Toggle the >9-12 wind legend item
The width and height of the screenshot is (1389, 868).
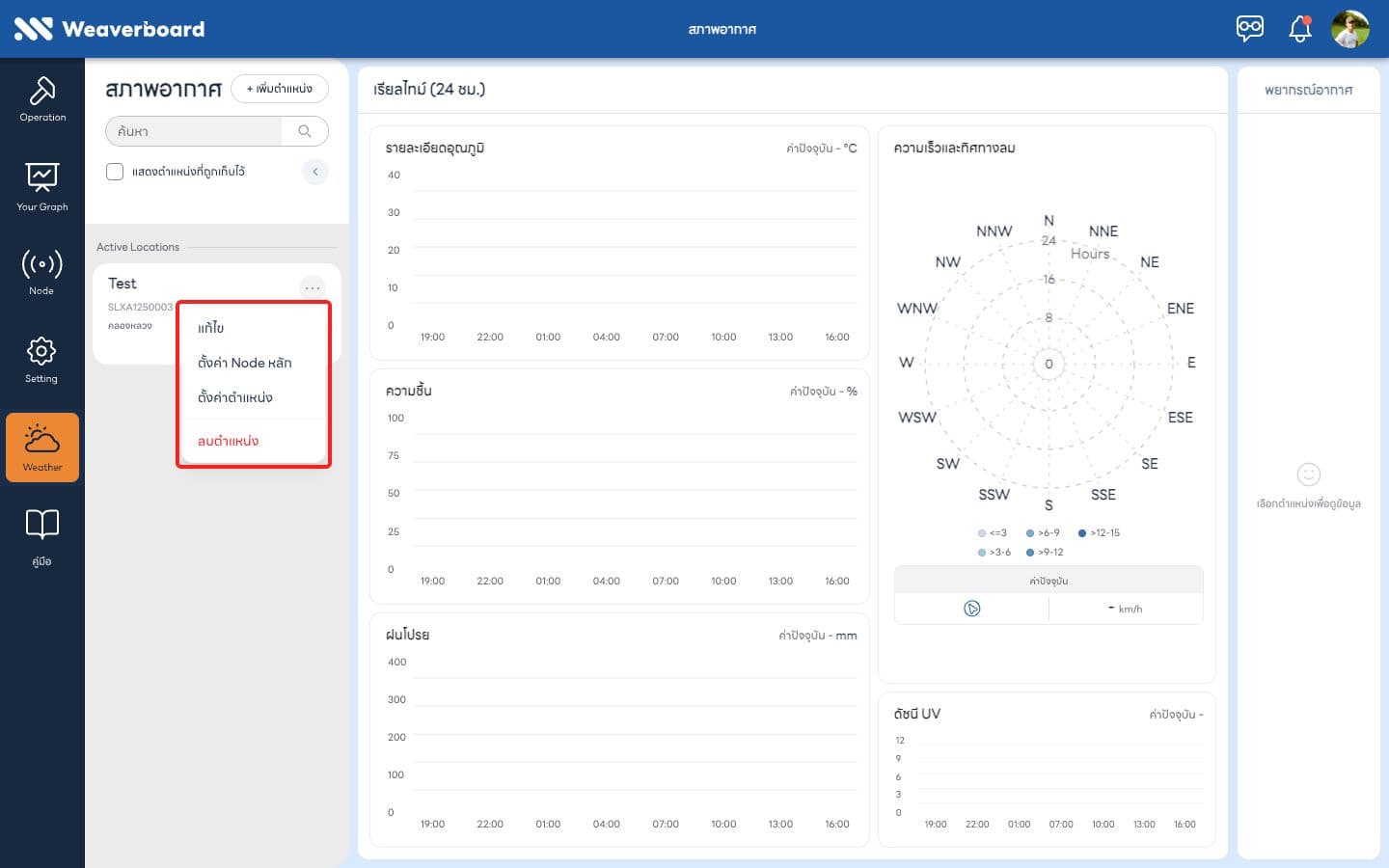coord(1045,553)
